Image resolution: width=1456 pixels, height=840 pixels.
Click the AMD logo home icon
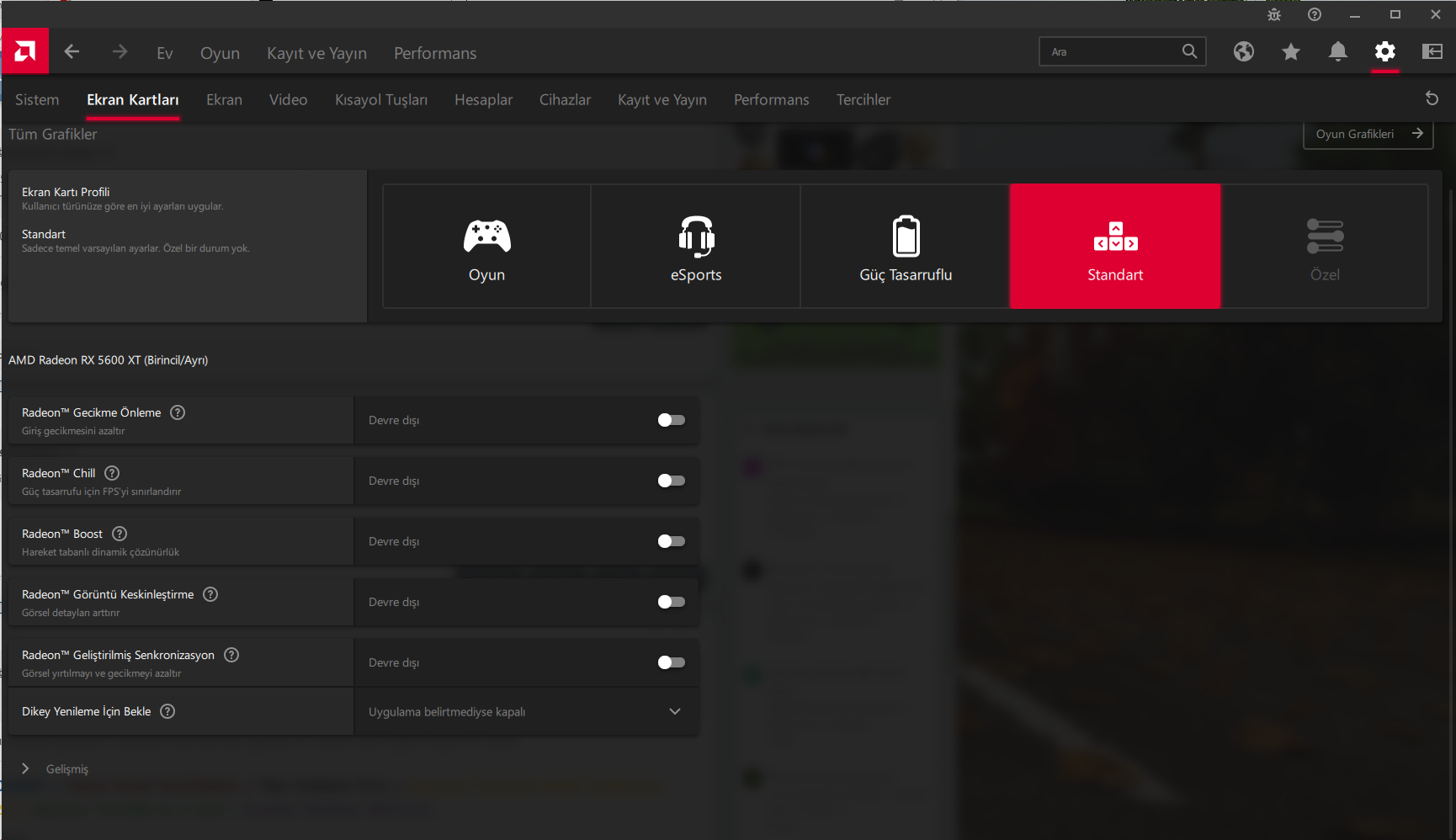point(25,52)
